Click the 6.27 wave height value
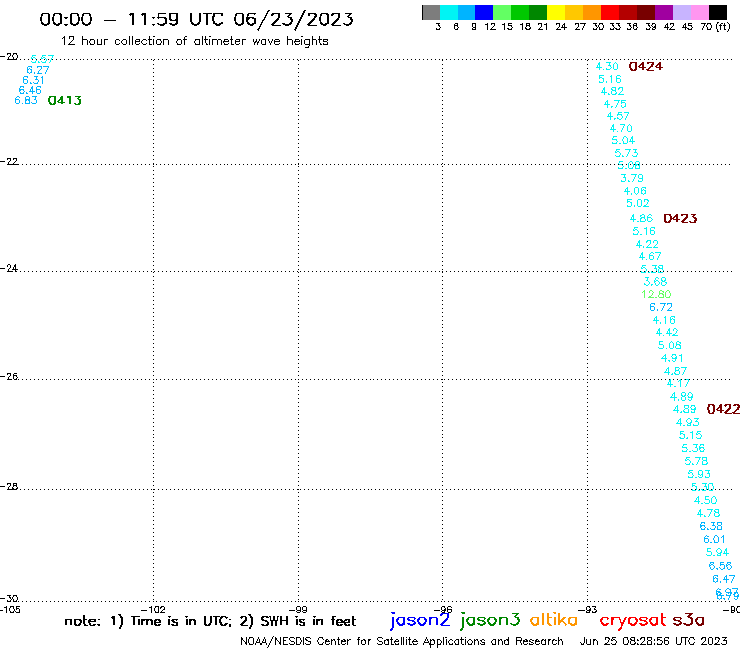The width and height of the screenshot is (740, 650). [38, 70]
